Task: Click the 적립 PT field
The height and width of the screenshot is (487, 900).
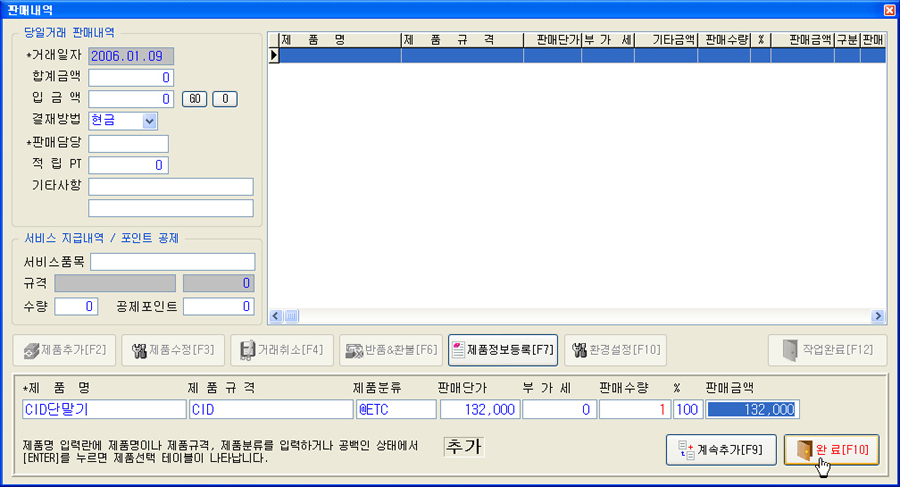Action: (x=129, y=165)
